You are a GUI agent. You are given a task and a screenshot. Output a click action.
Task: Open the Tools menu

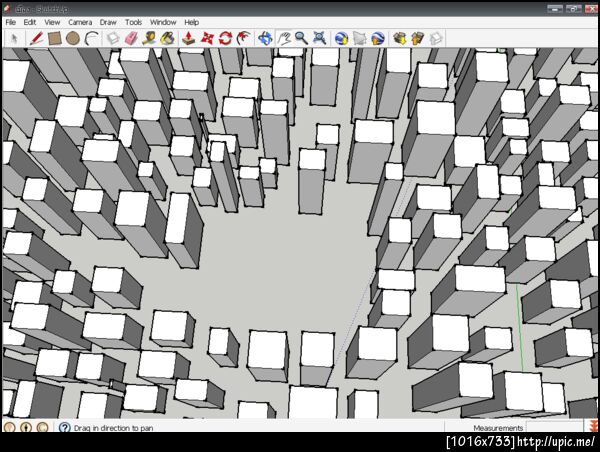134,22
